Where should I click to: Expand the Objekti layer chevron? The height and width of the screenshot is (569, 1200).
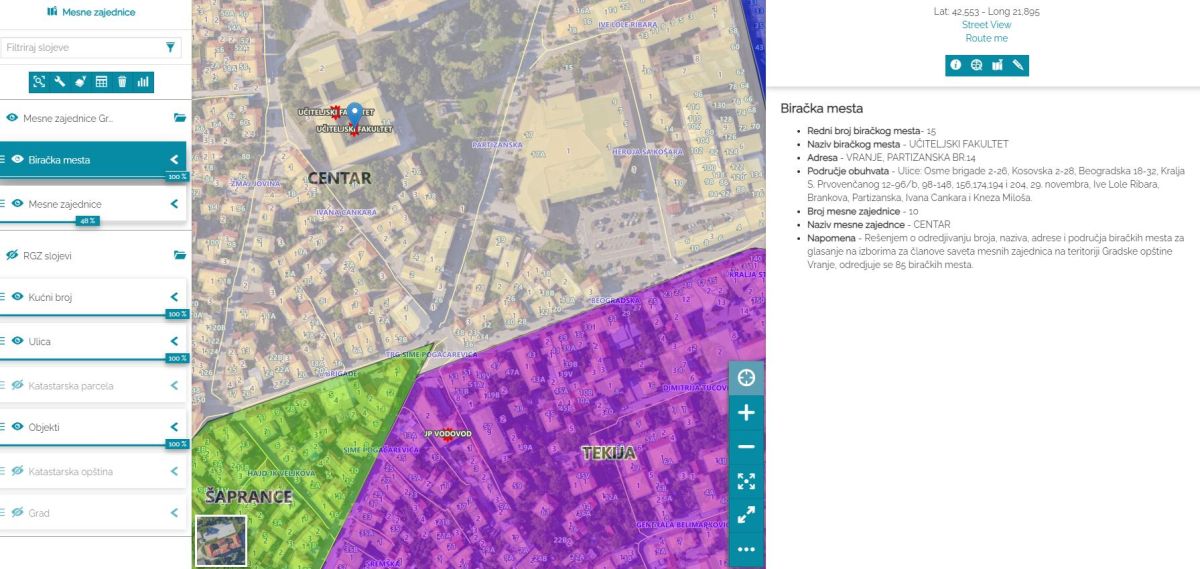(x=174, y=427)
